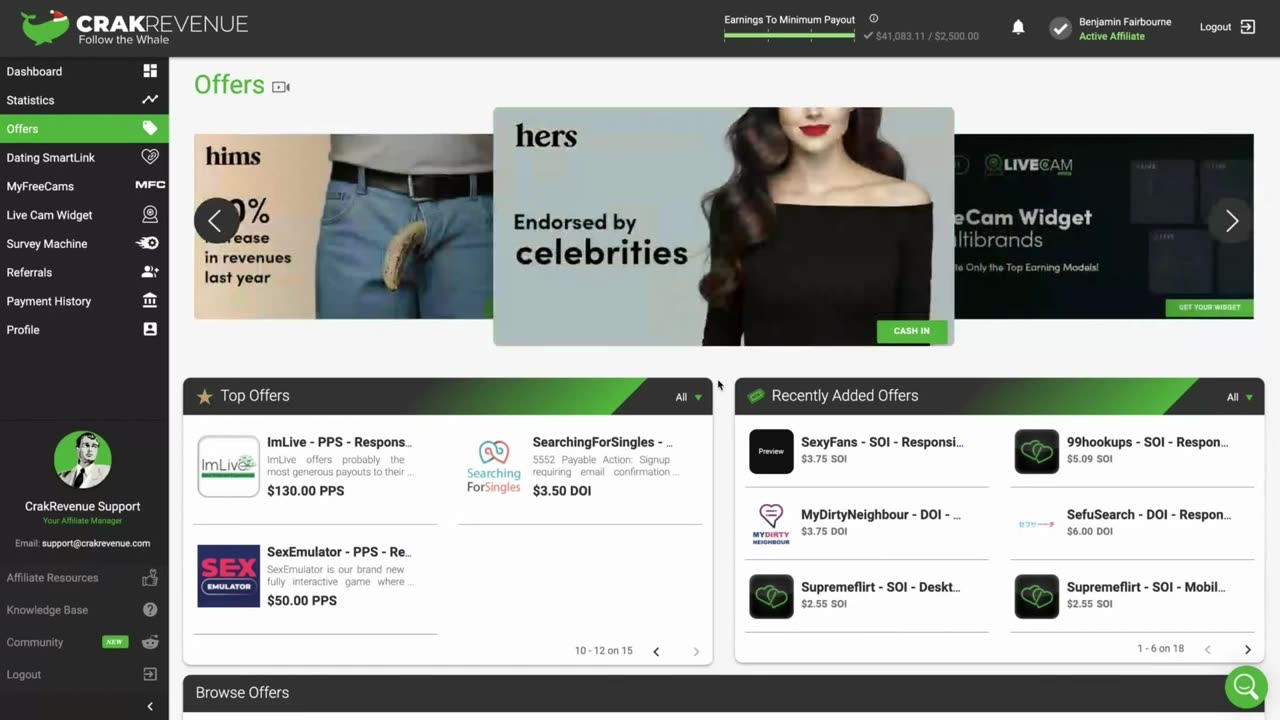Click the Community Reddit icon
The height and width of the screenshot is (720, 1280).
click(x=150, y=642)
